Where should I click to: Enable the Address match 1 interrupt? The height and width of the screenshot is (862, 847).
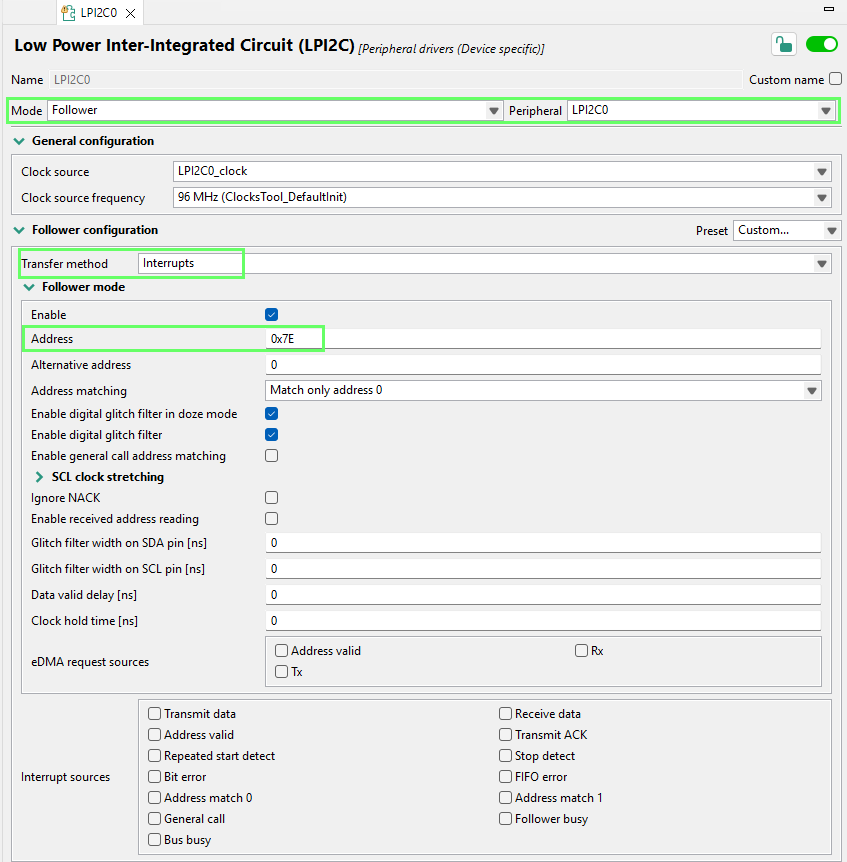(505, 798)
